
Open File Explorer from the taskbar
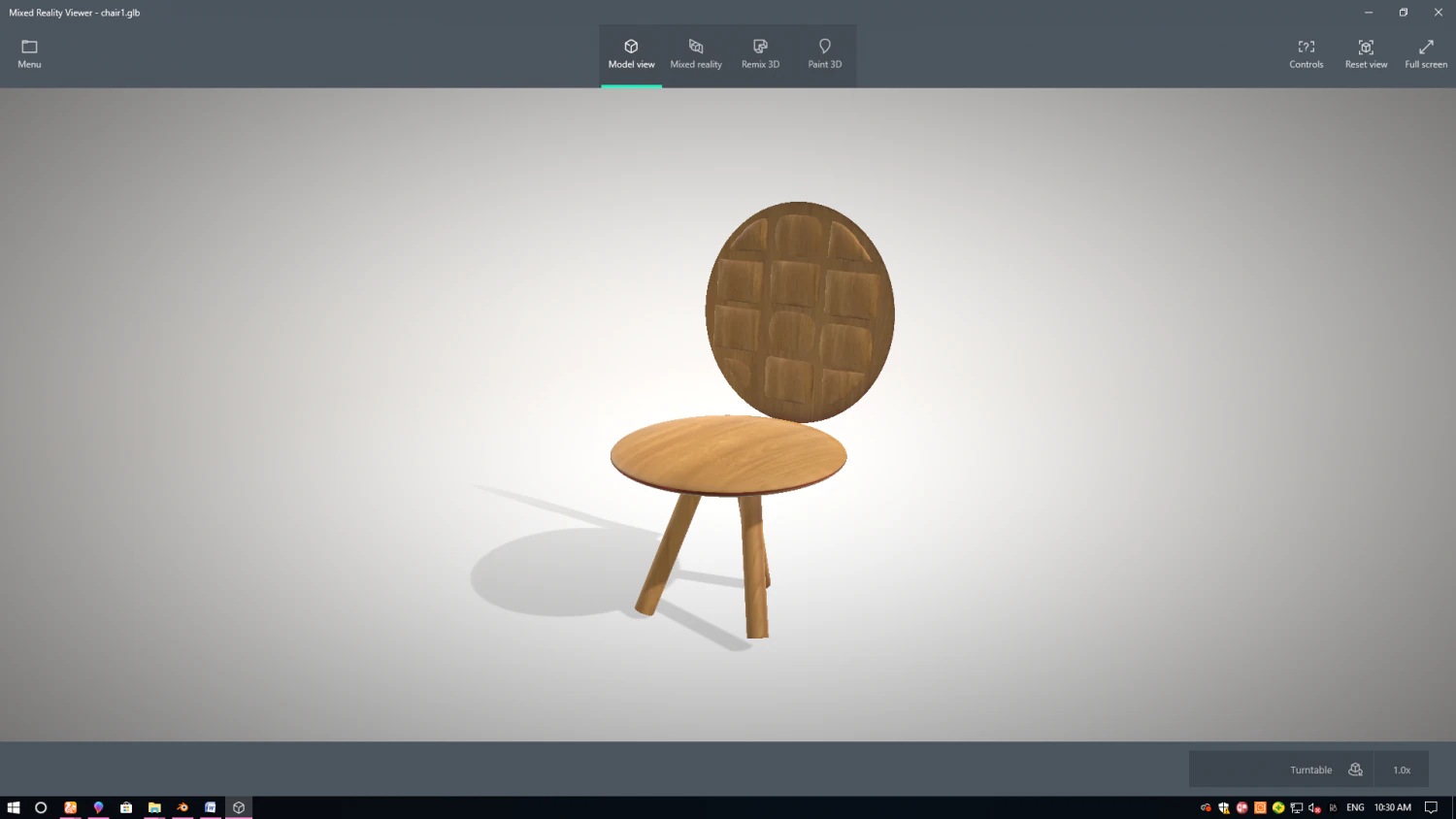(154, 806)
